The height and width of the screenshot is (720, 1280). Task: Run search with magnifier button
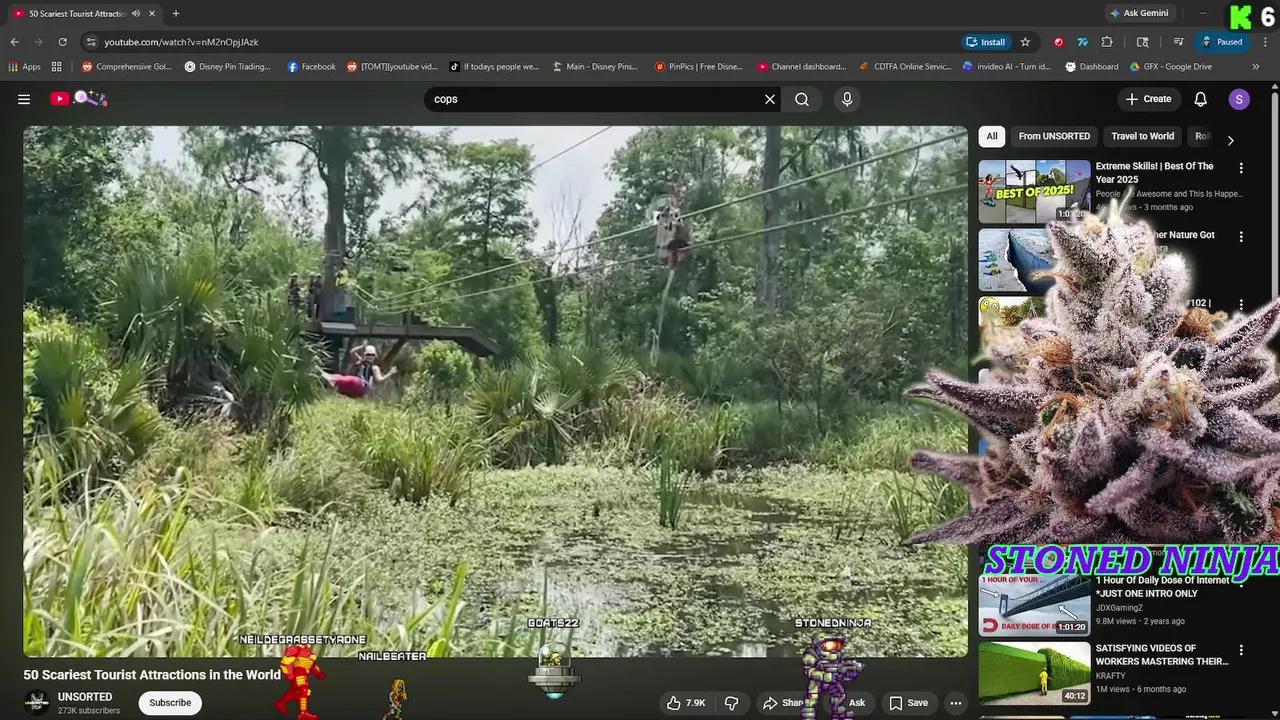point(802,99)
